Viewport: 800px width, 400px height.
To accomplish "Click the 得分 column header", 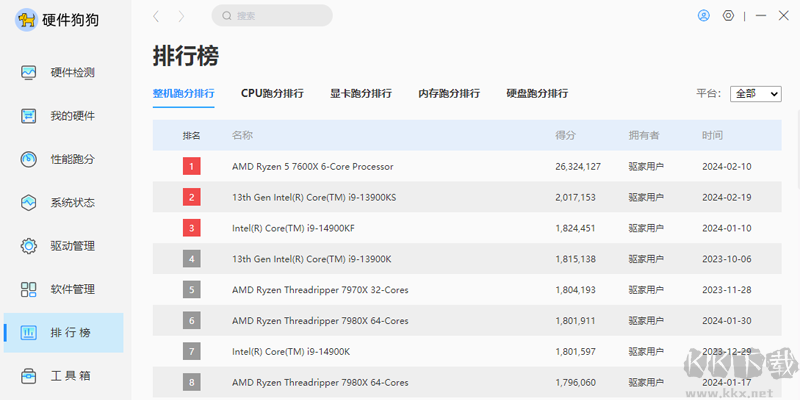I will (565, 136).
